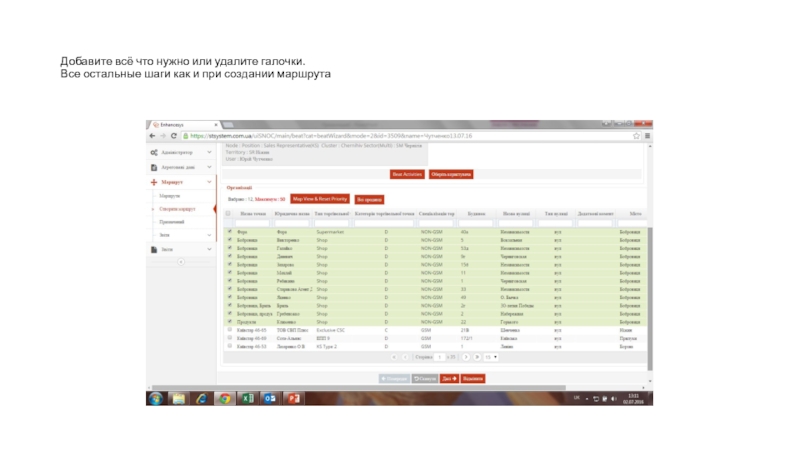Uncheck the Supermarket row checkbox
The width and height of the screenshot is (800, 450).
coord(231,232)
